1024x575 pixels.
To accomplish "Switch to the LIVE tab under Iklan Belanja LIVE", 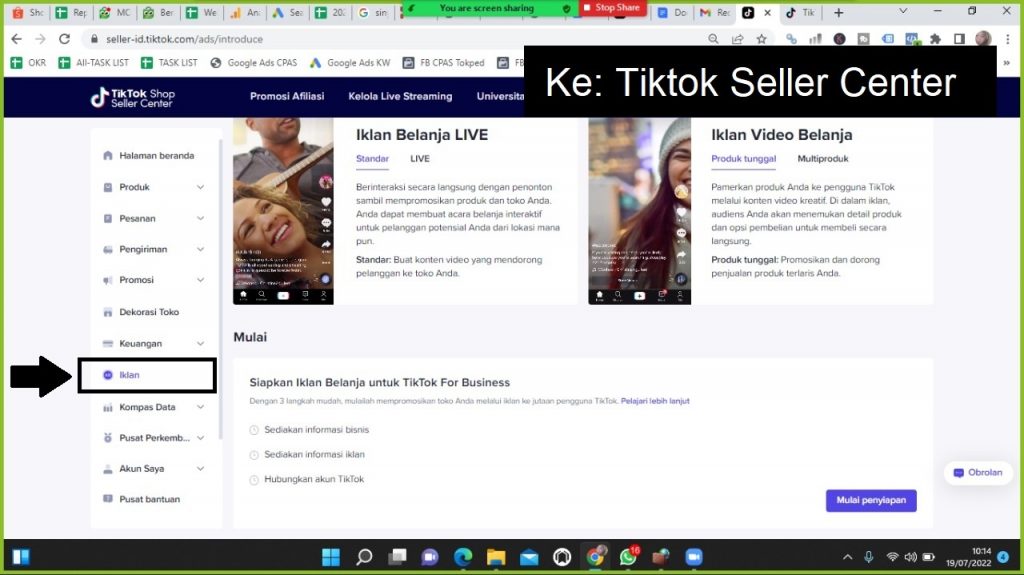I will coord(420,159).
